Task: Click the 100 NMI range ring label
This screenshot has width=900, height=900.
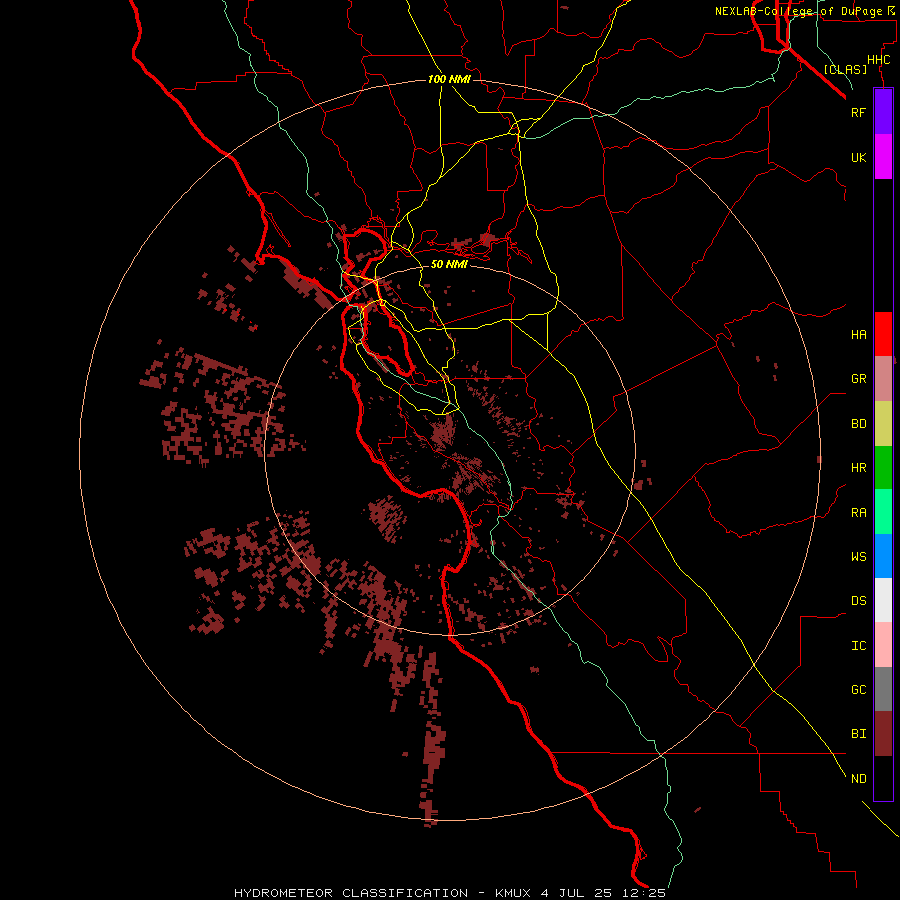Action: click(x=449, y=79)
